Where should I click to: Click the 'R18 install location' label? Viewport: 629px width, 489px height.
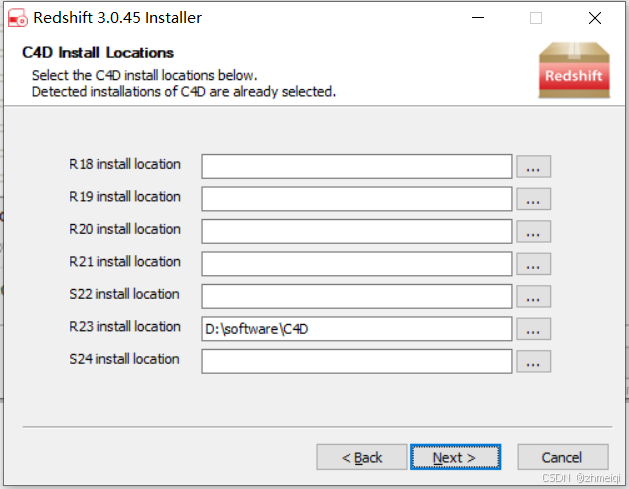[125, 164]
